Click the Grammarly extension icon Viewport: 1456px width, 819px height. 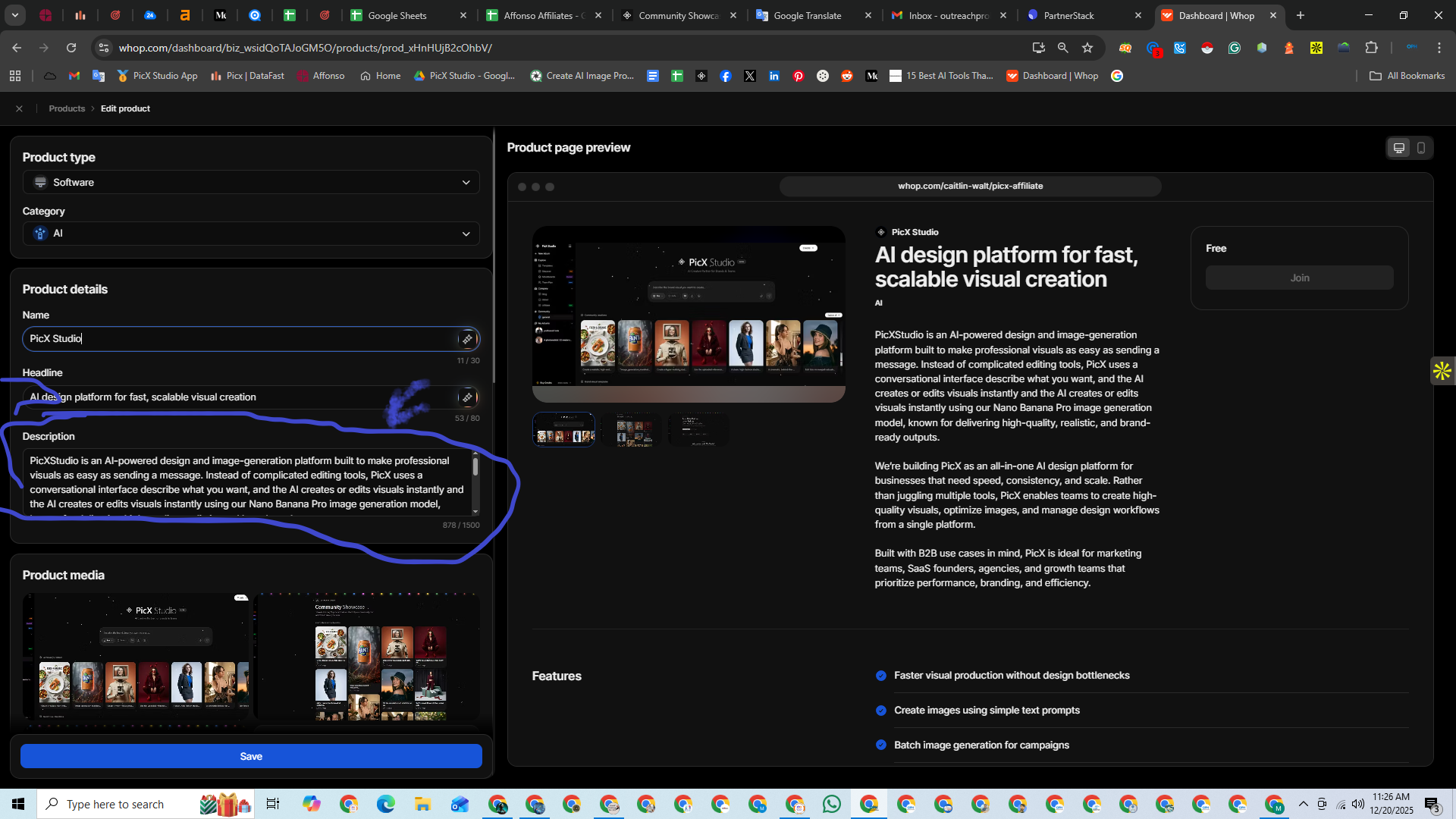coord(1234,48)
